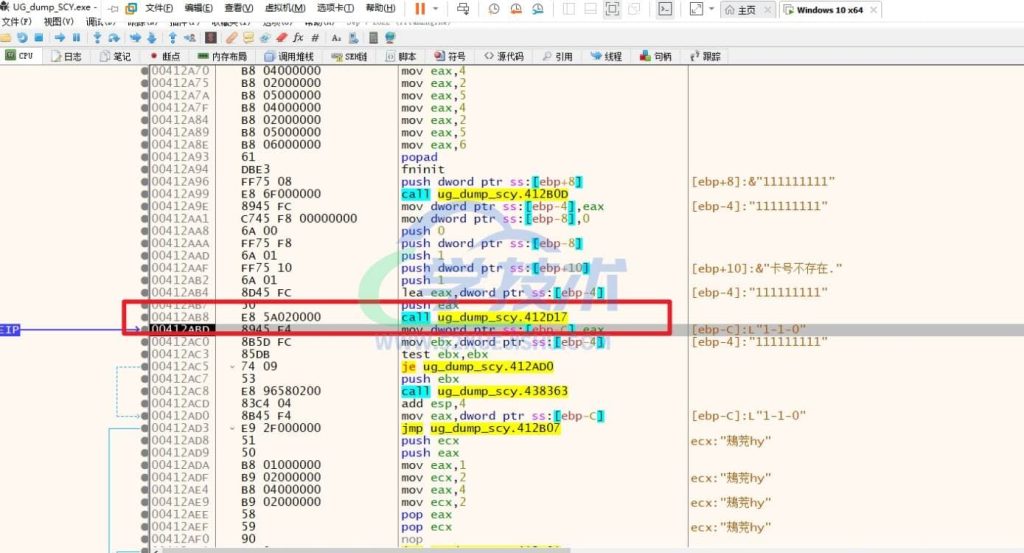
Task: Open the stretch view dropdown arrow
Action: pyautogui.click(x=711, y=8)
